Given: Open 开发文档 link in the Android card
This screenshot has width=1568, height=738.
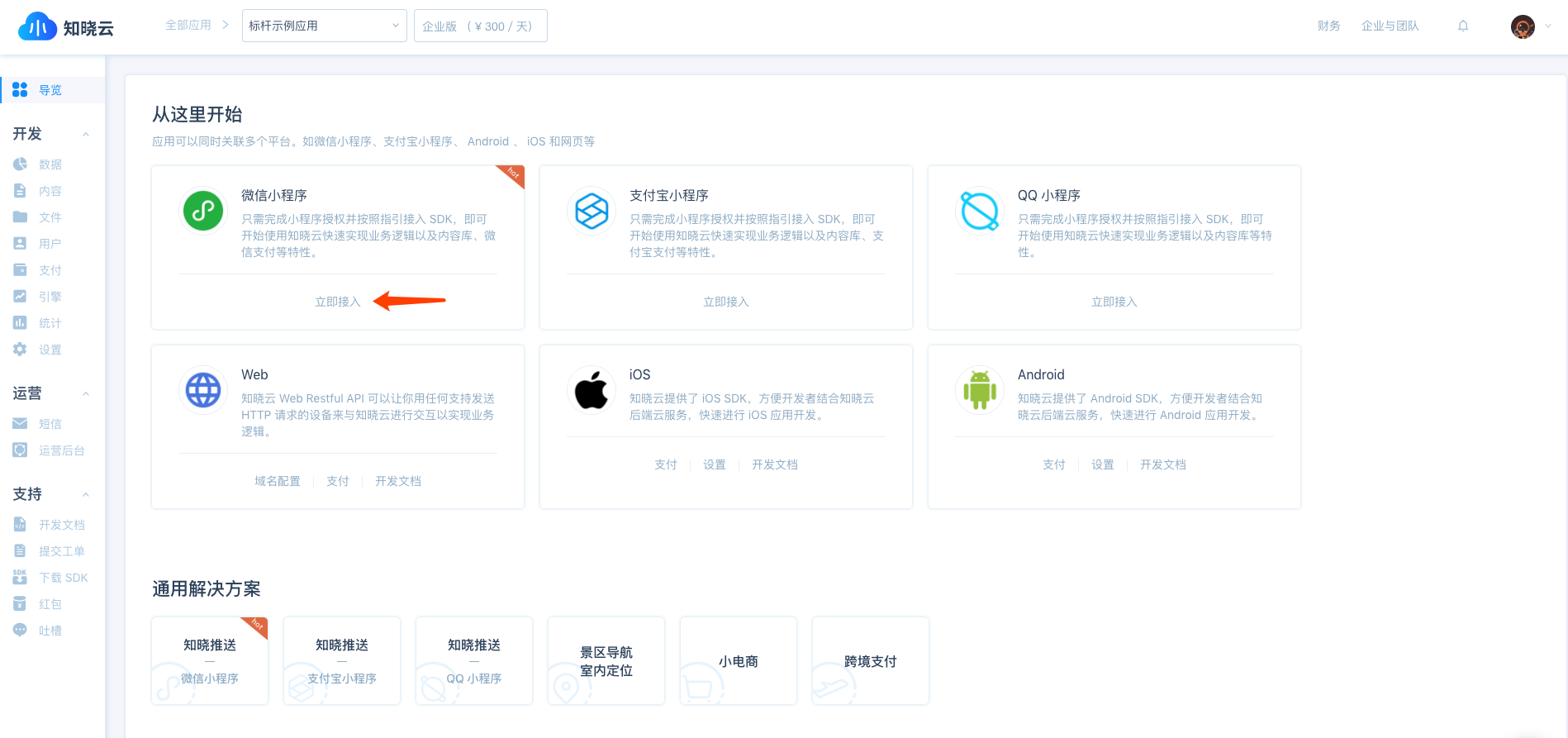Looking at the screenshot, I should 1163,464.
